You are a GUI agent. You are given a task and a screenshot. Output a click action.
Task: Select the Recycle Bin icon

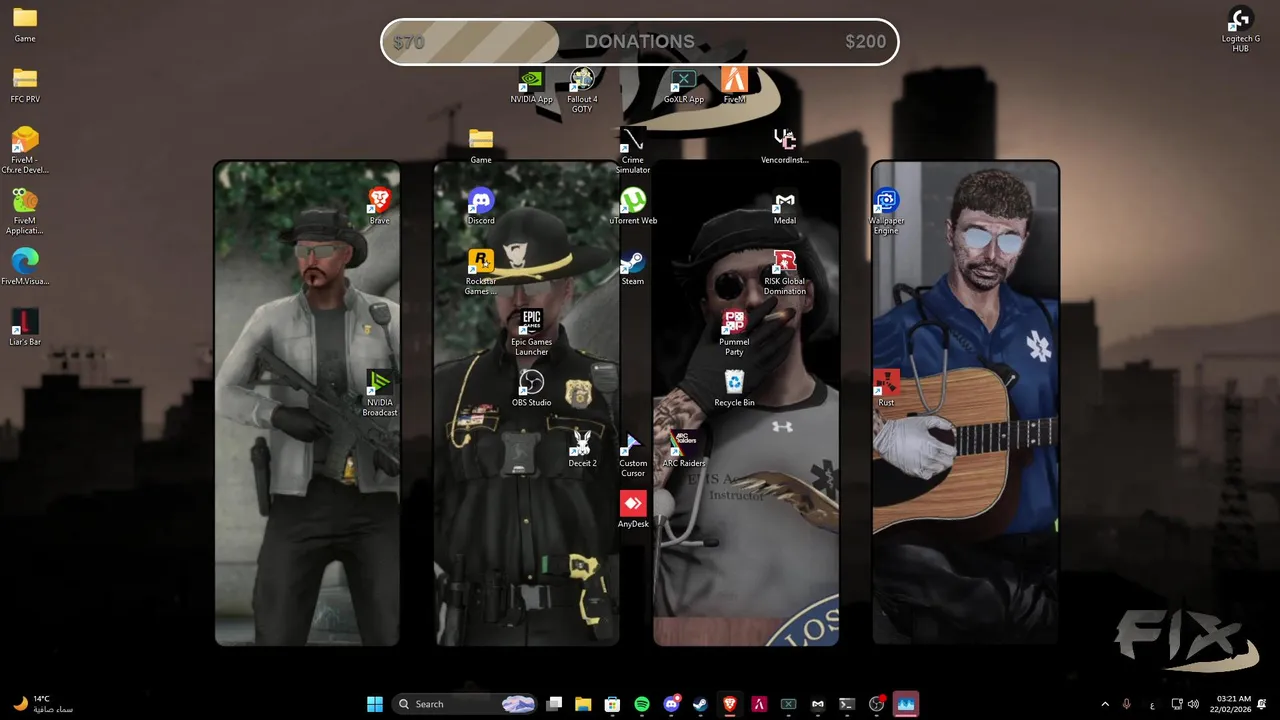[x=734, y=389]
